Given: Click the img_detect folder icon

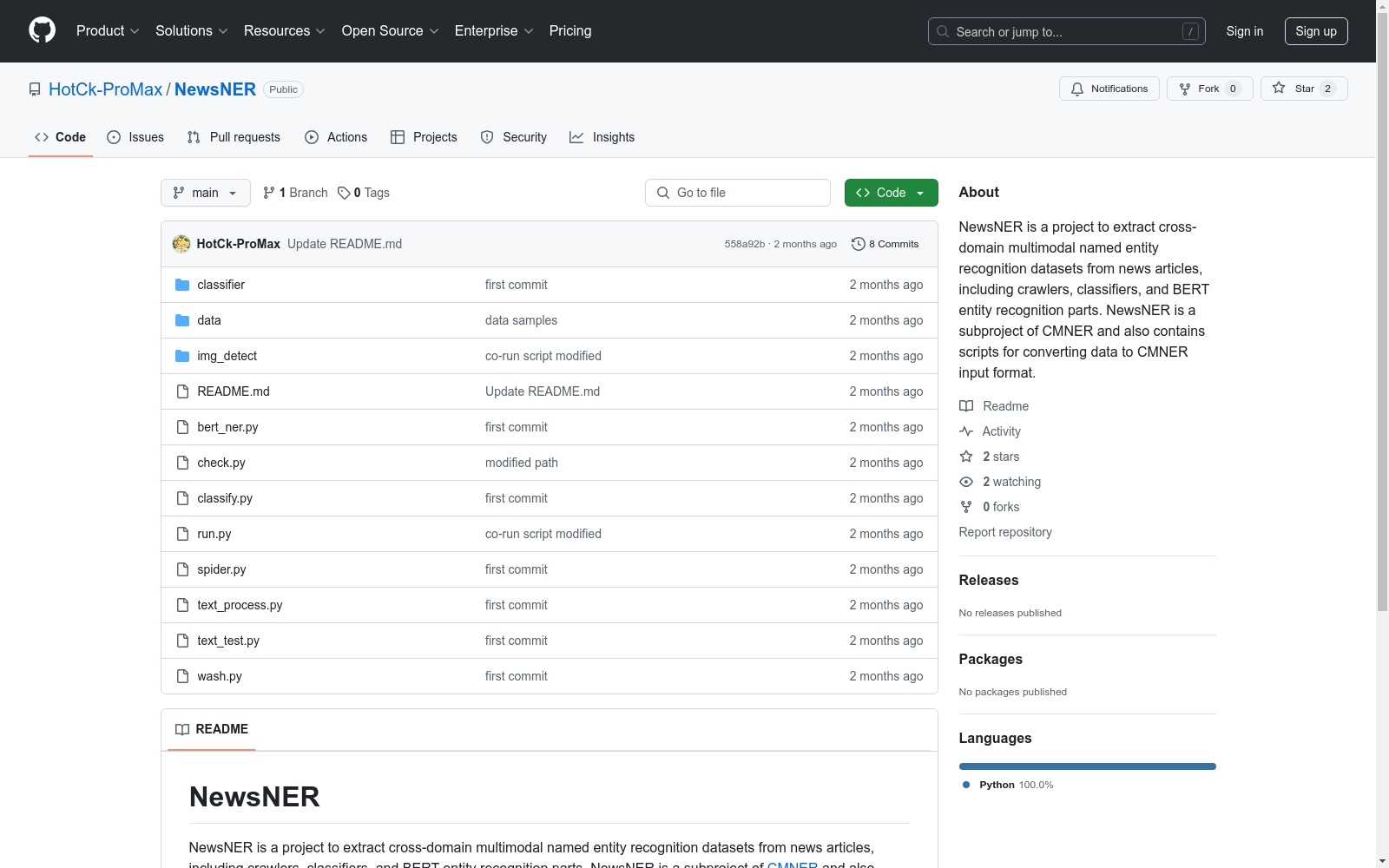Looking at the screenshot, I should tap(182, 356).
